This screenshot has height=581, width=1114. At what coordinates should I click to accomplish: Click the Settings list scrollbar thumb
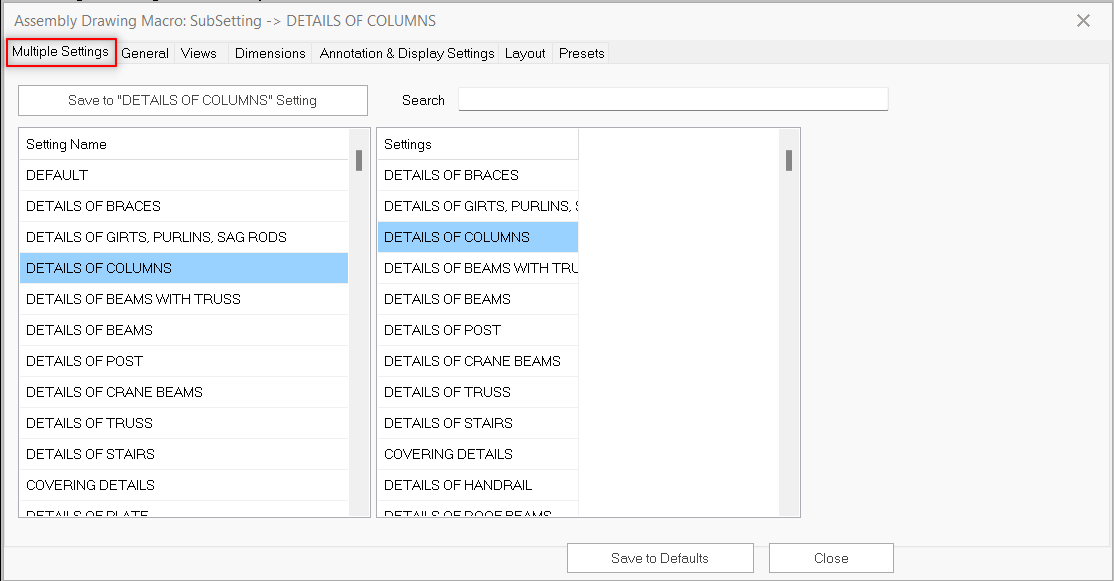(x=789, y=161)
